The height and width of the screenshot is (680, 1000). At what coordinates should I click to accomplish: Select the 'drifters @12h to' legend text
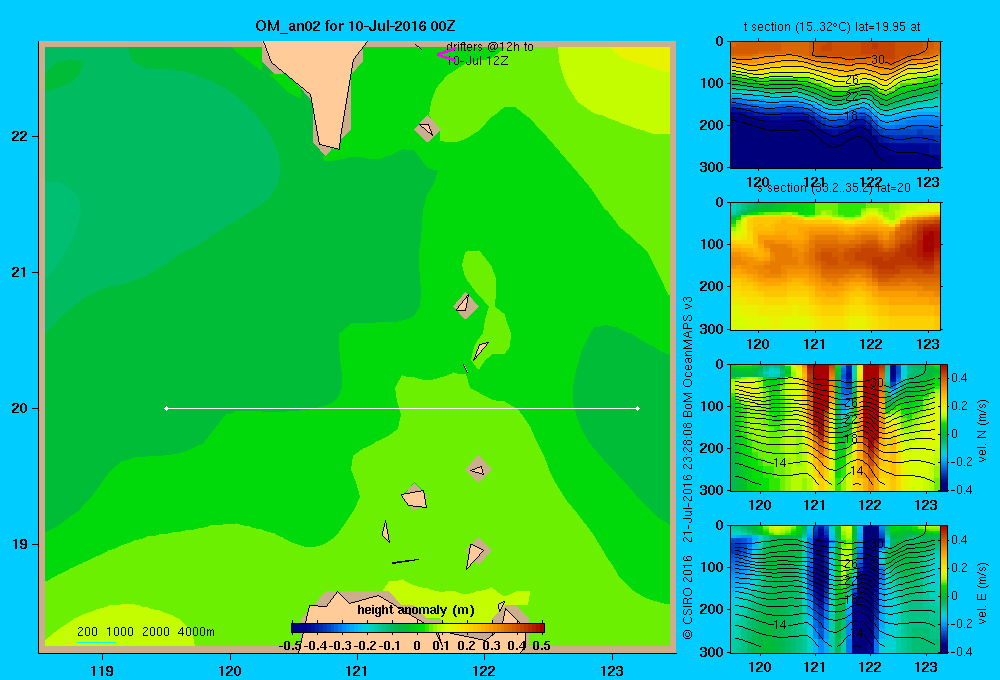(x=490, y=47)
